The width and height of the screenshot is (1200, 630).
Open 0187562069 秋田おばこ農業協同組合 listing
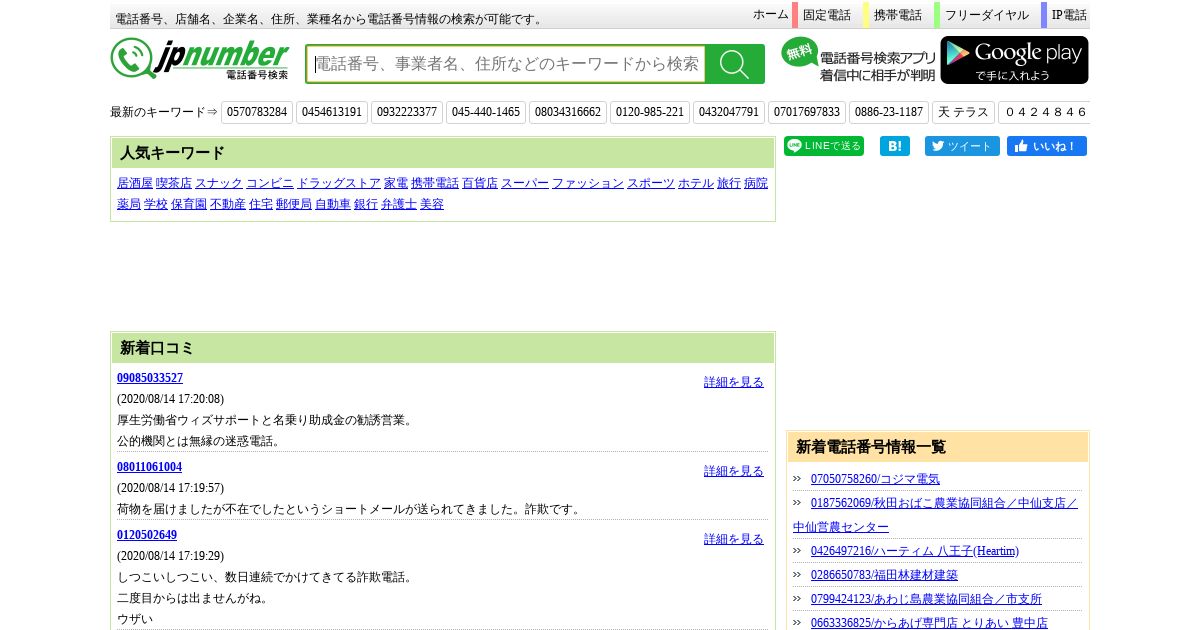[937, 515]
